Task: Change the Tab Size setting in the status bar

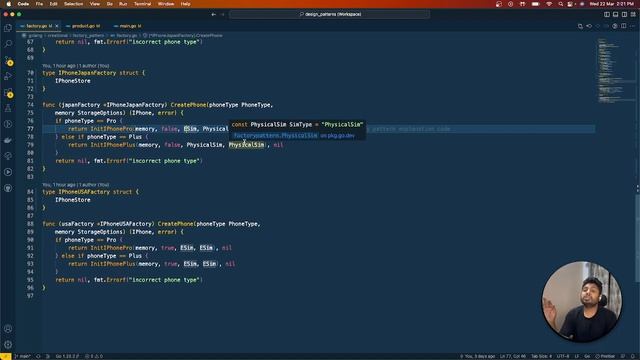Action: (x=541, y=356)
